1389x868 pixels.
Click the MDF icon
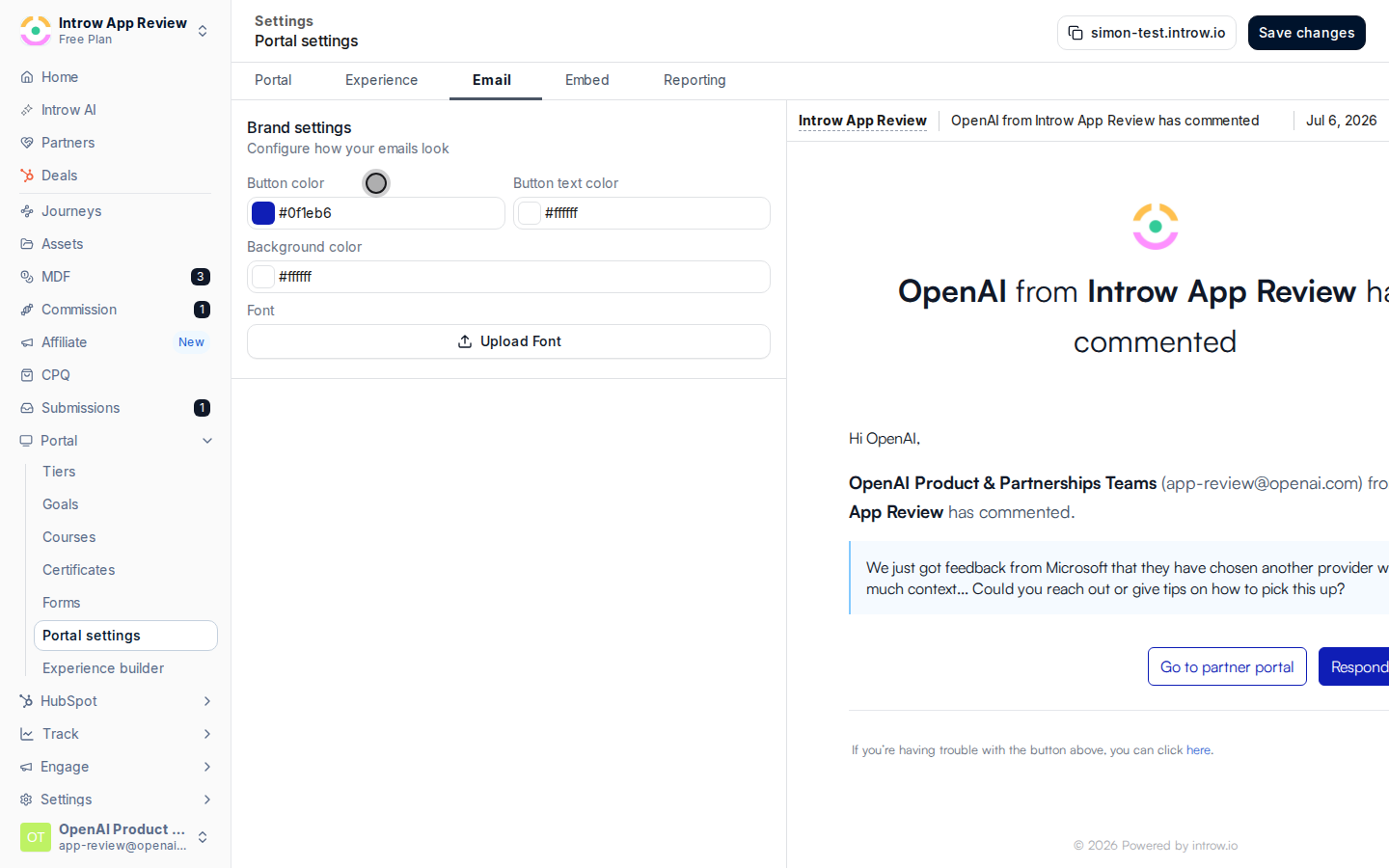27,277
